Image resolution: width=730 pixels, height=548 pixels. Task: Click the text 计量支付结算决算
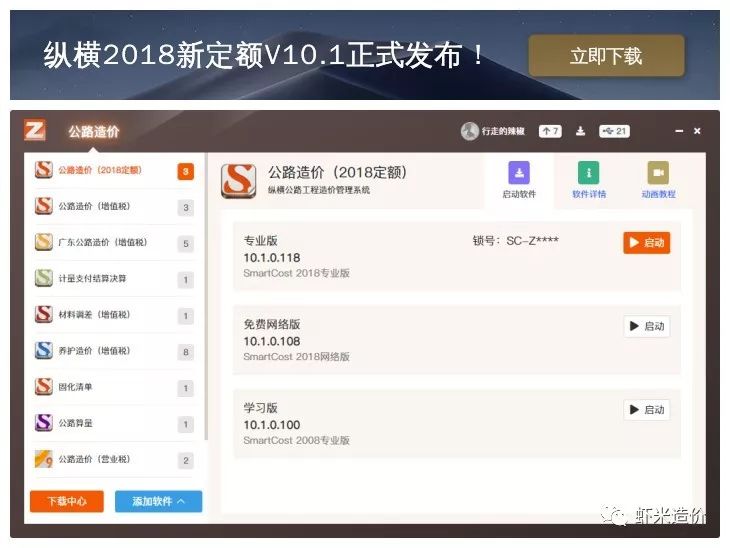(92, 278)
